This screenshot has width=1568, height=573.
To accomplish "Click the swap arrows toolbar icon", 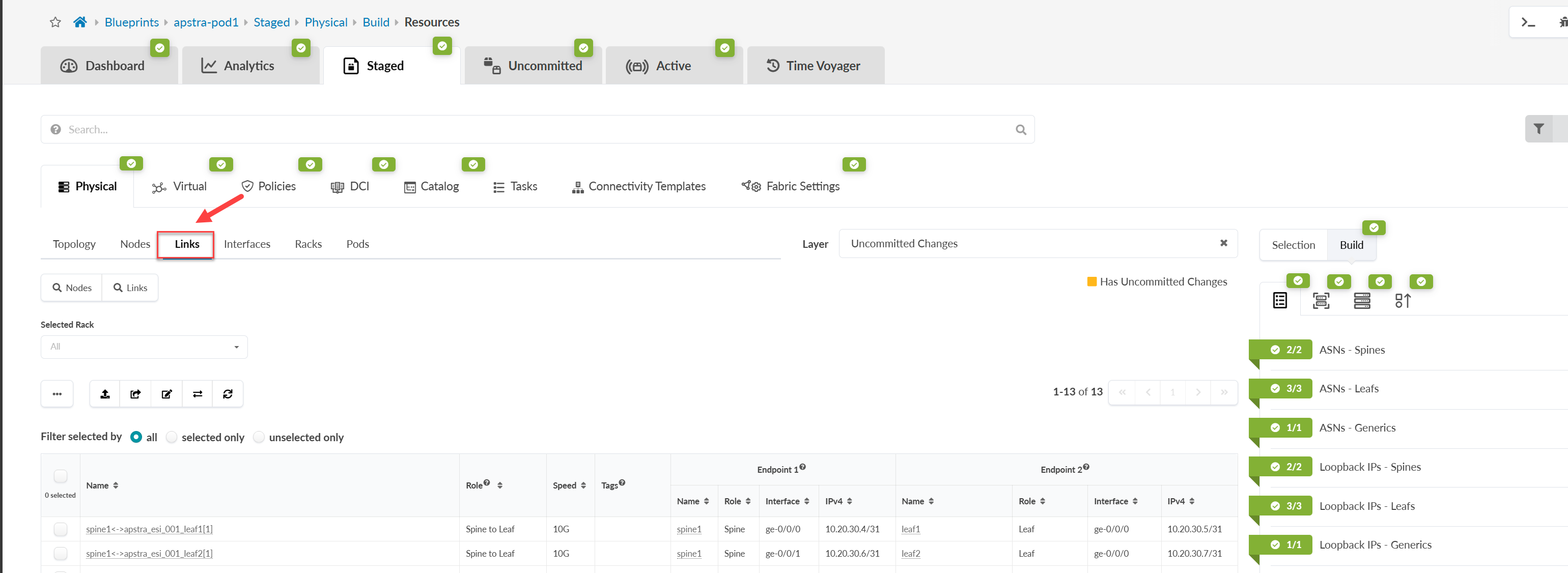I will [x=197, y=393].
